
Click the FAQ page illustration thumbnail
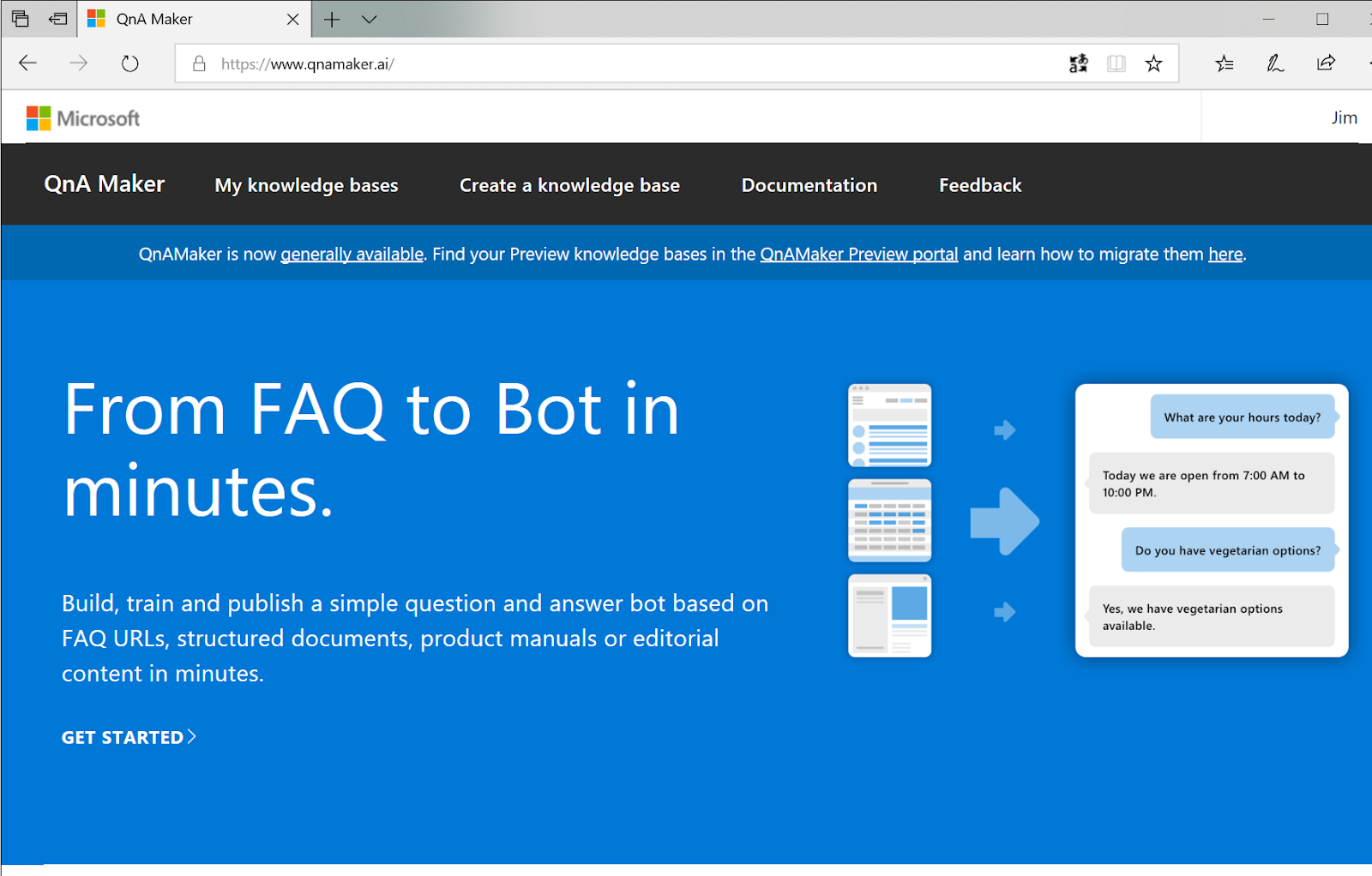pos(889,425)
